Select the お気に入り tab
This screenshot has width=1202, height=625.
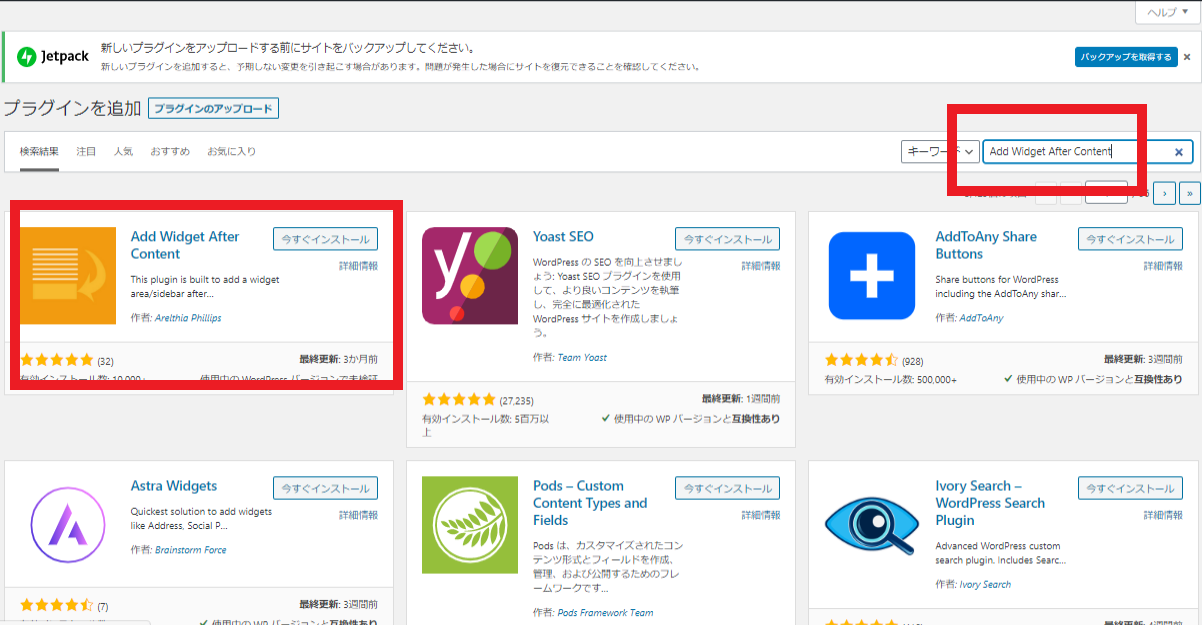coord(231,152)
